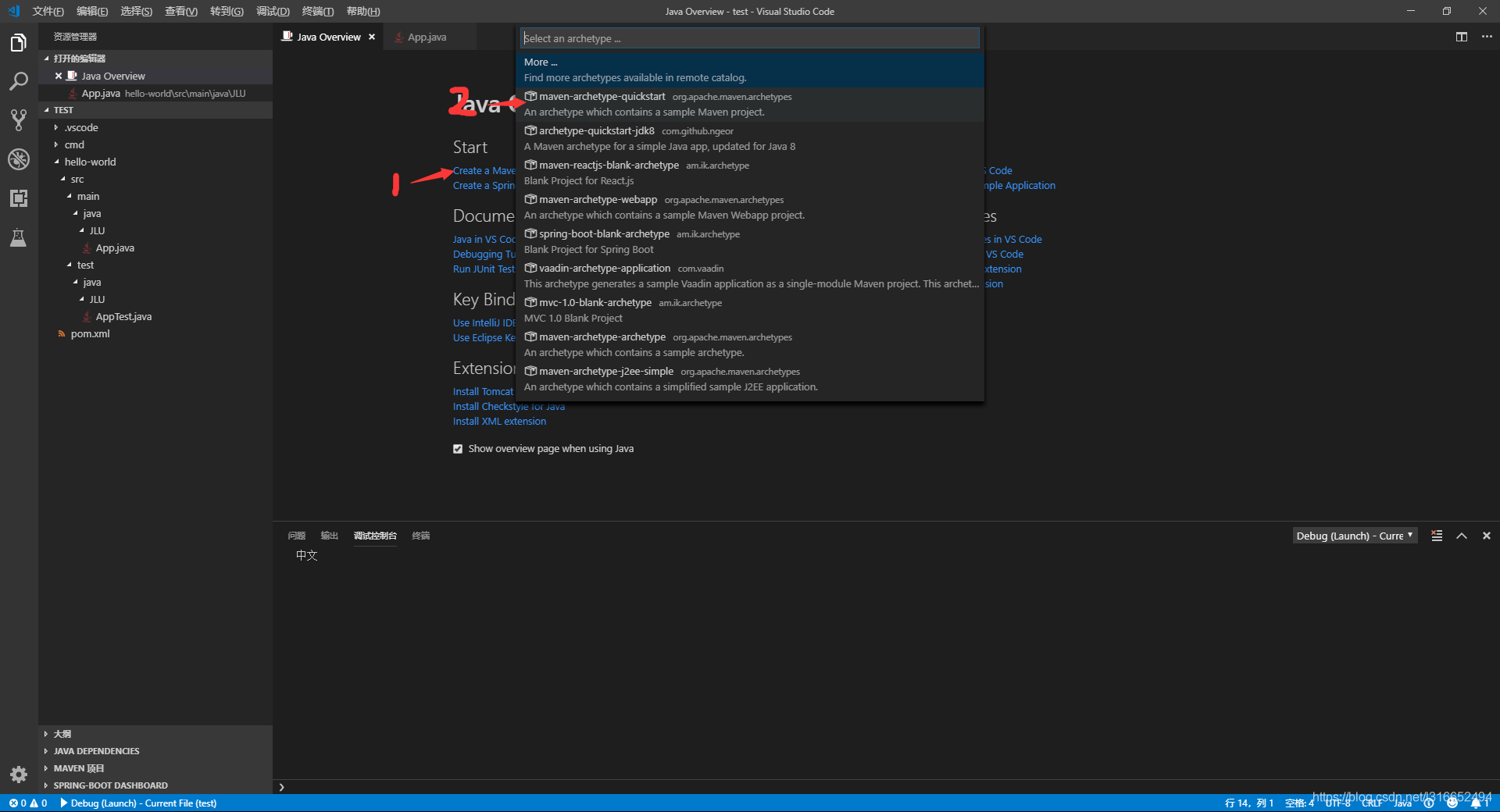Switch to the 终端 panel tab
The image size is (1500, 812).
(421, 536)
